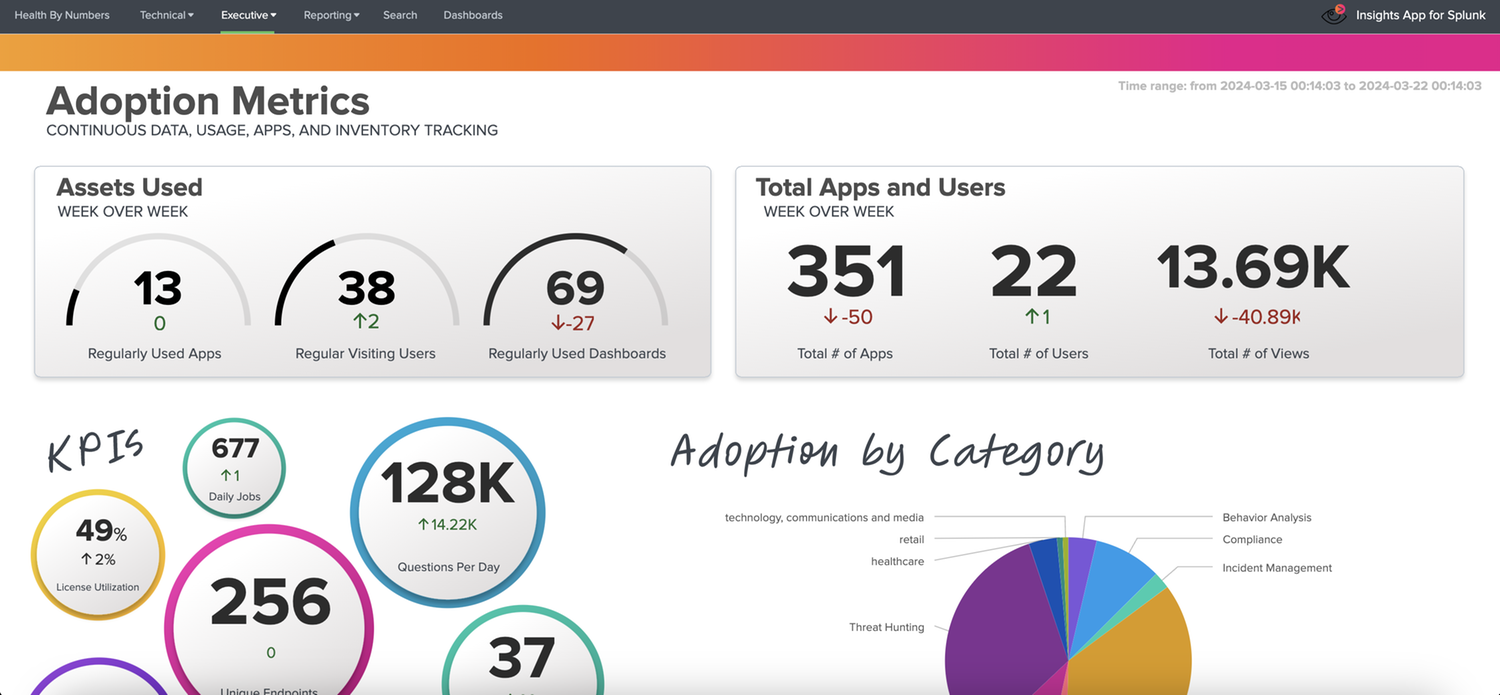1500x695 pixels.
Task: Expand the Technical dropdown menu
Action: coord(167,15)
